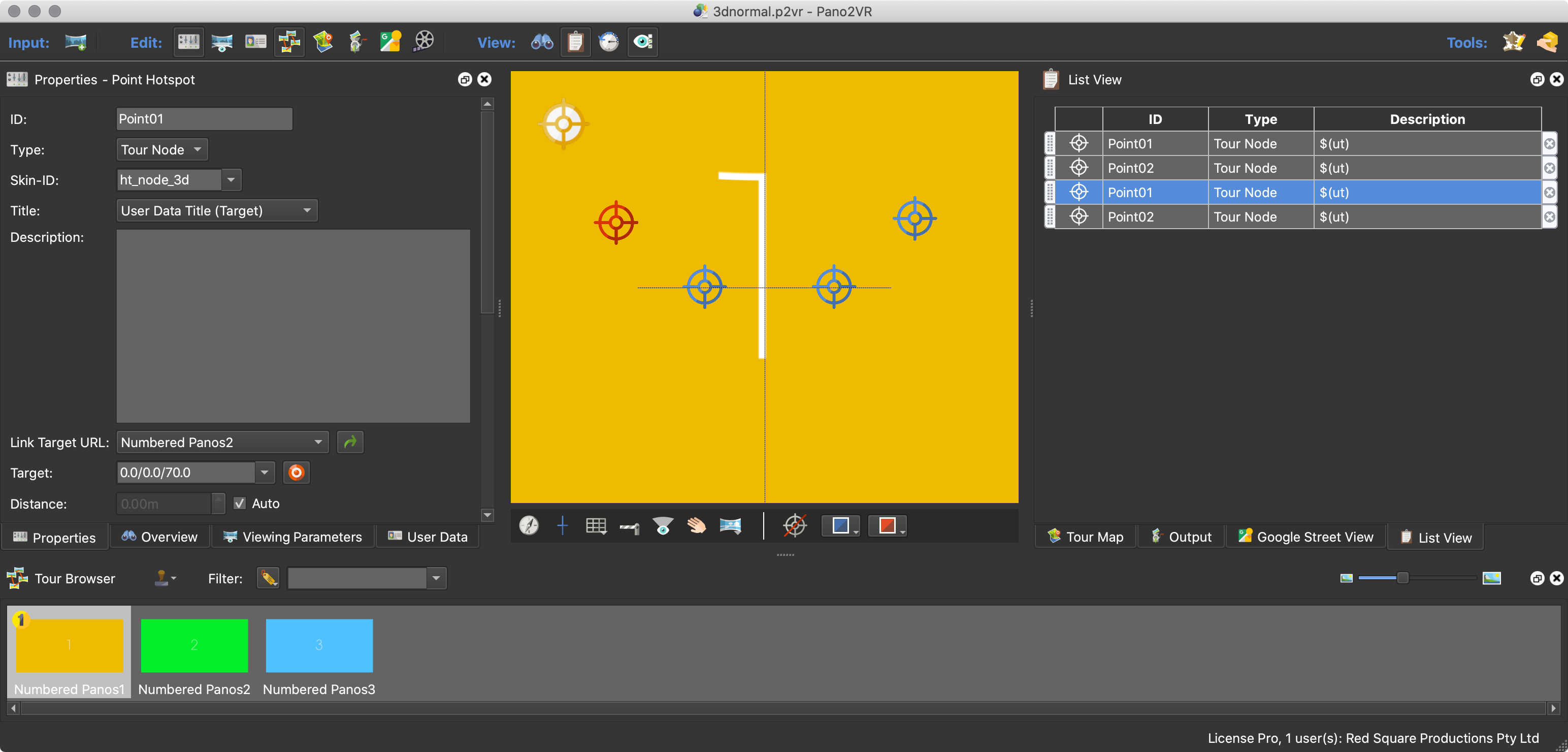Click into the Description text area
This screenshot has height=752, width=1568.
(293, 326)
